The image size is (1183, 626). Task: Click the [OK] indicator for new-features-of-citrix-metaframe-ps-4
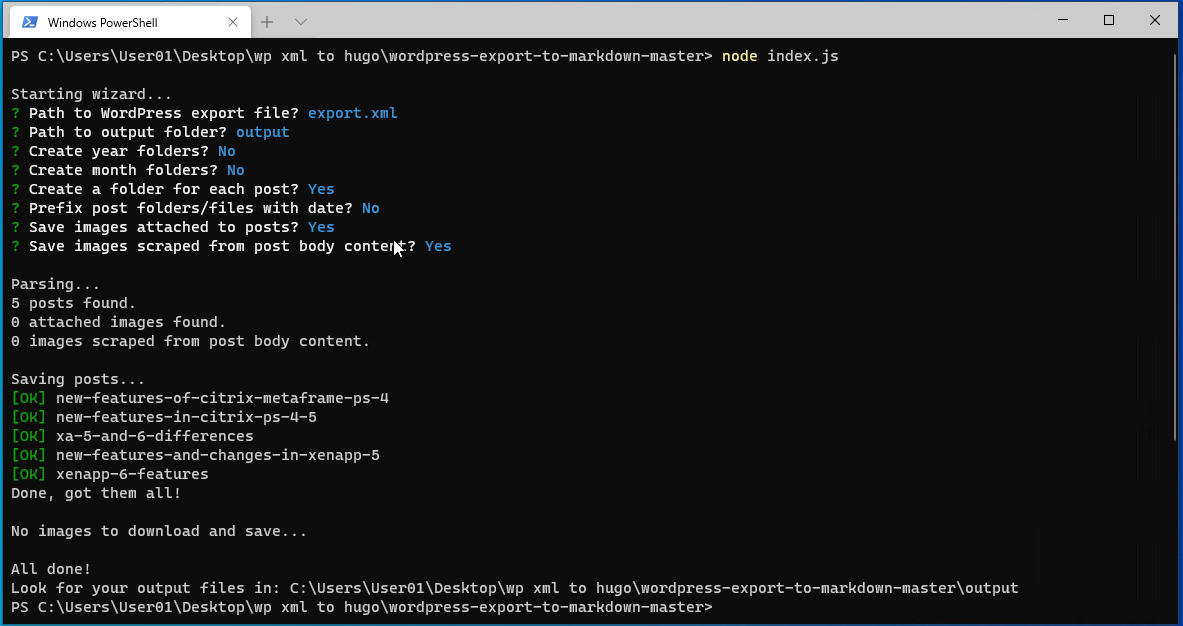coord(28,398)
